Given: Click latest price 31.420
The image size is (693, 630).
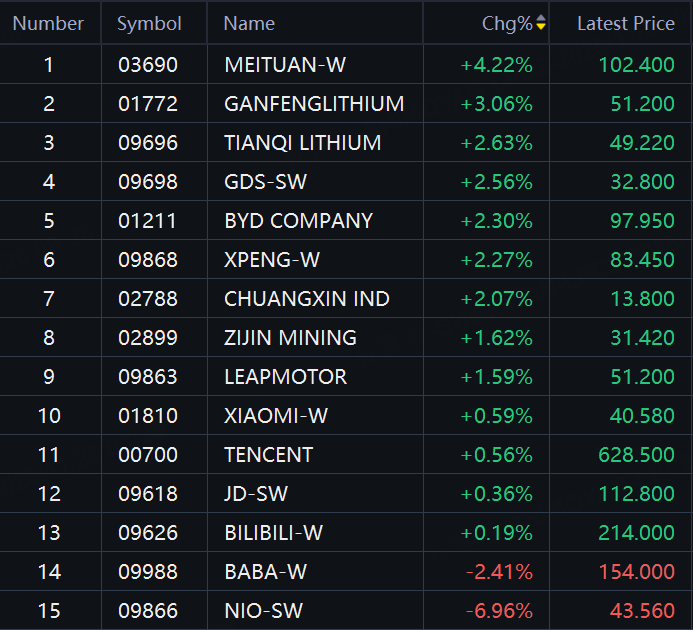Looking at the screenshot, I should pos(642,338).
